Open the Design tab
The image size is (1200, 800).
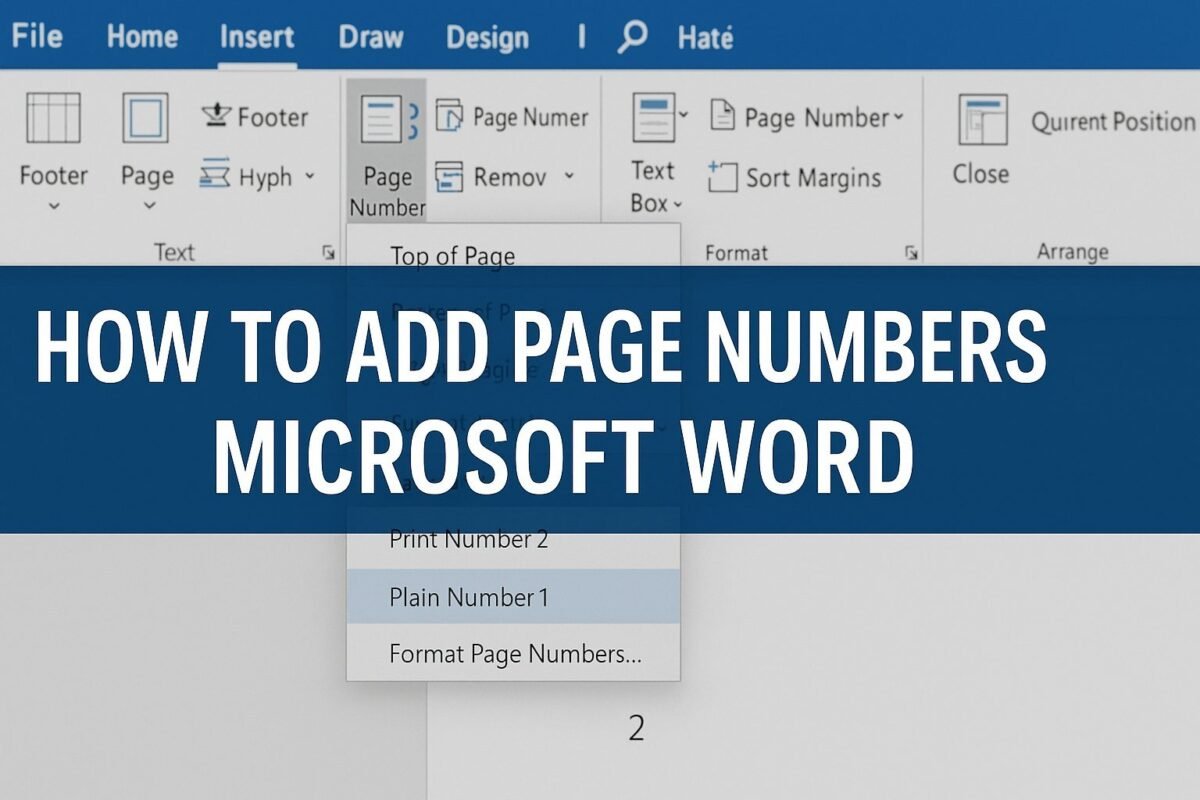tap(487, 37)
